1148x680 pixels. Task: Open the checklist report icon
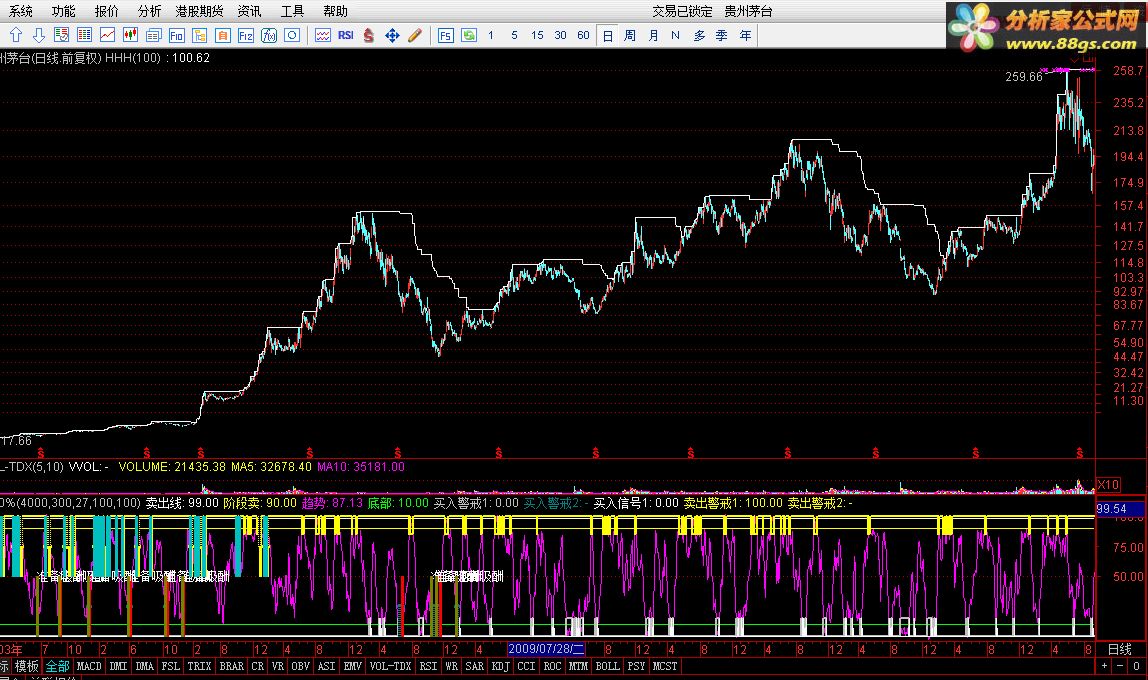pyautogui.click(x=62, y=35)
